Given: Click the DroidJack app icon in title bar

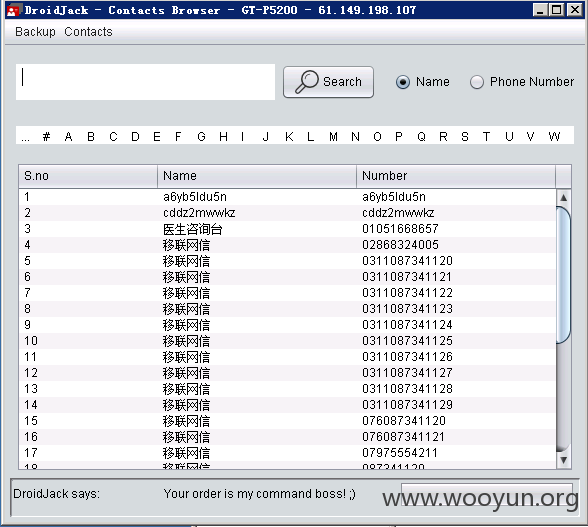Looking at the screenshot, I should click(x=13, y=10).
